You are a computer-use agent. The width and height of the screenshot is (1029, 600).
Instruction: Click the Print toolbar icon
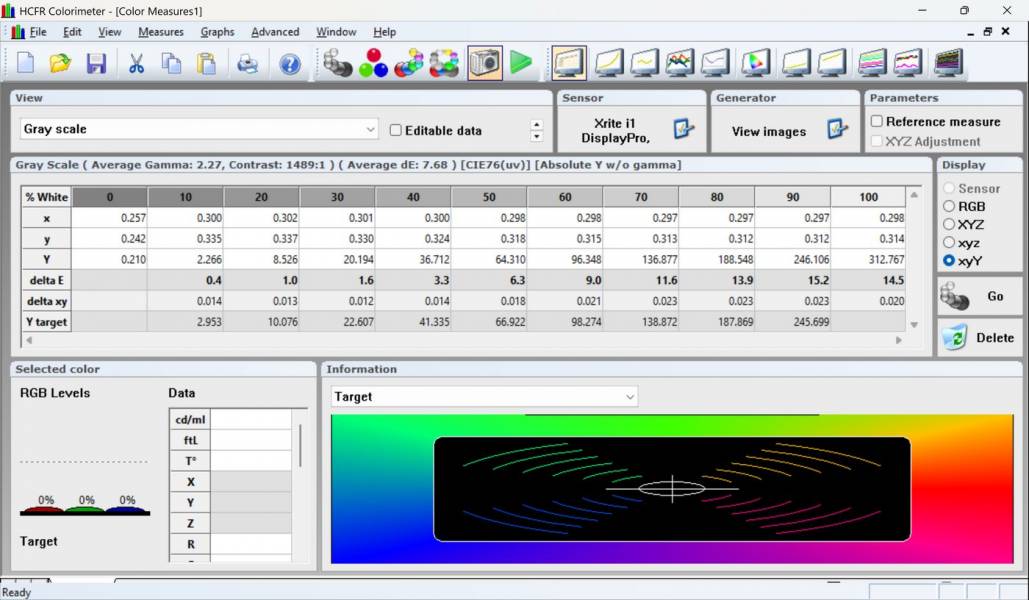tap(247, 64)
